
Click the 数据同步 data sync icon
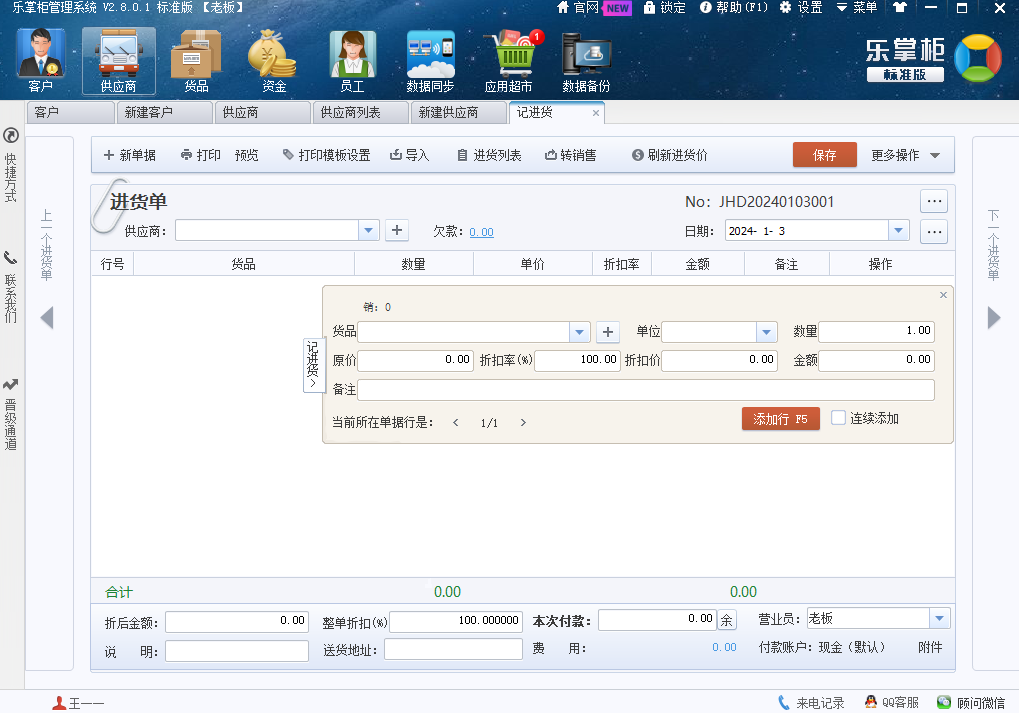(430, 60)
